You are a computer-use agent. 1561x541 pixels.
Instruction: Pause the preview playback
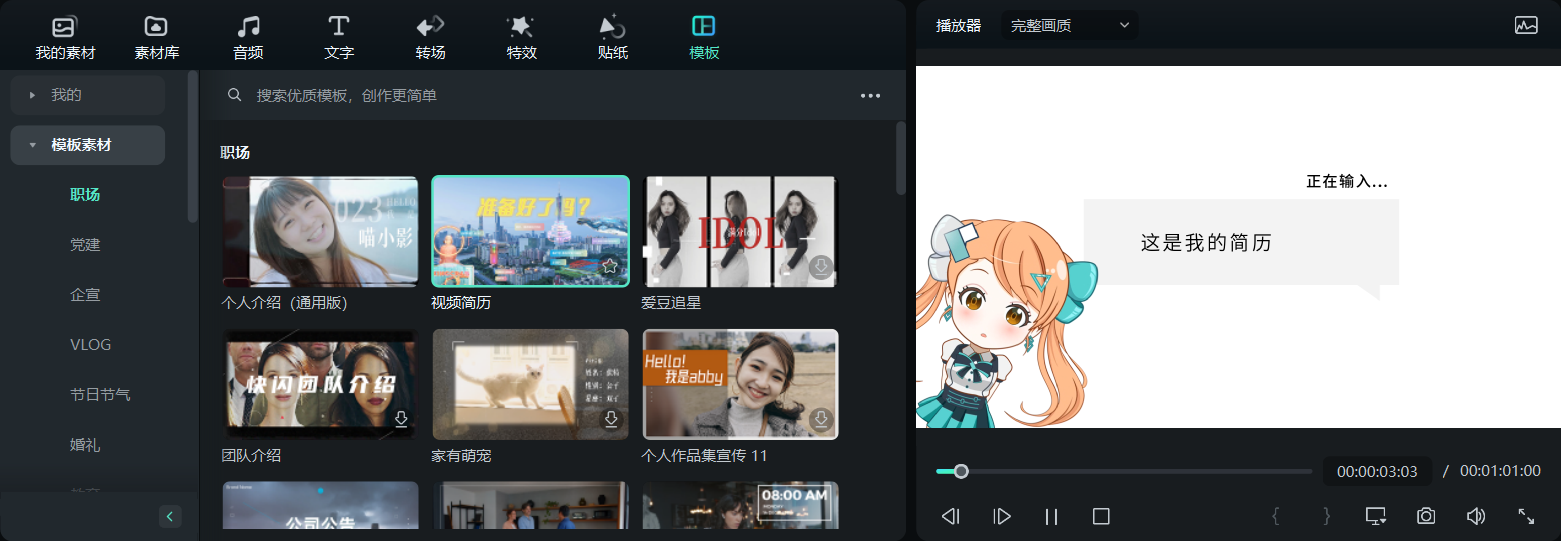point(1051,516)
